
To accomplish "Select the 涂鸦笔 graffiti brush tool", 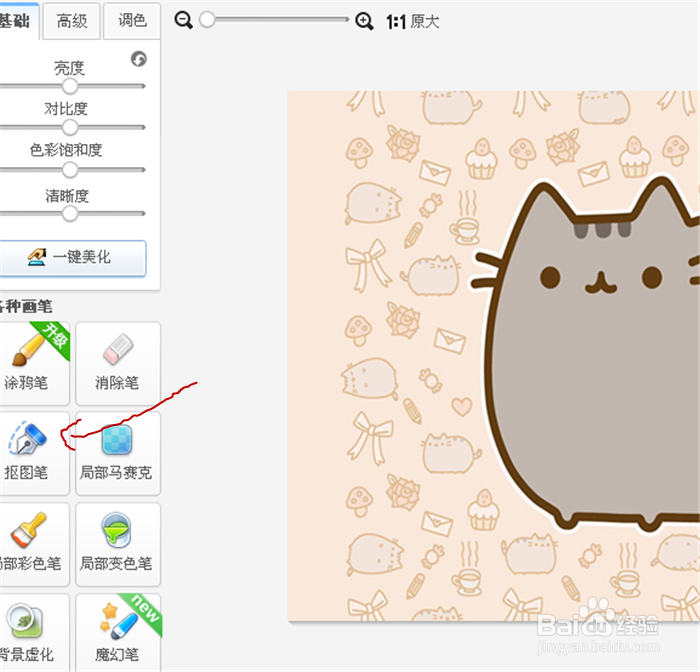I will tap(34, 363).
